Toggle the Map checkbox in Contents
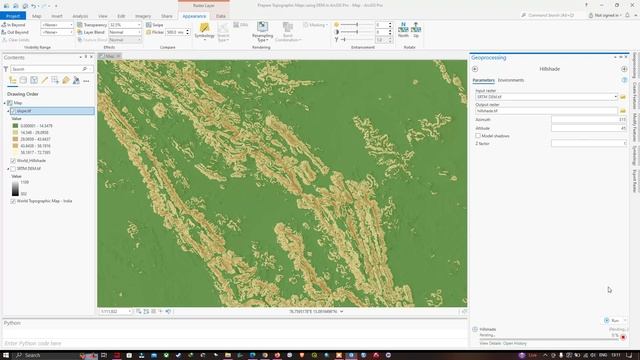This screenshot has height=360, width=640. 10,103
